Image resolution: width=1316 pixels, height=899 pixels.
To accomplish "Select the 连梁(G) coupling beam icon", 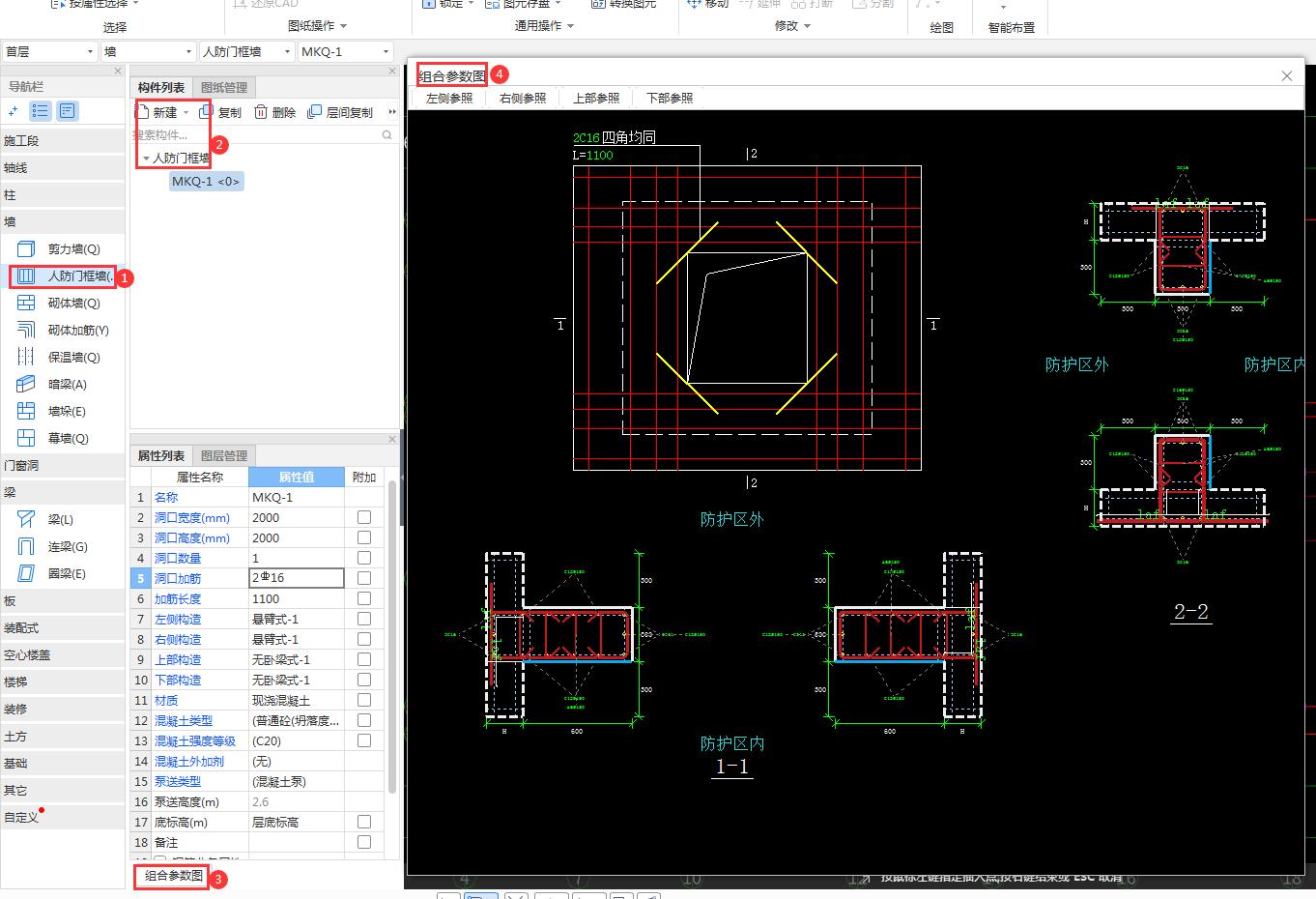I will tap(26, 547).
